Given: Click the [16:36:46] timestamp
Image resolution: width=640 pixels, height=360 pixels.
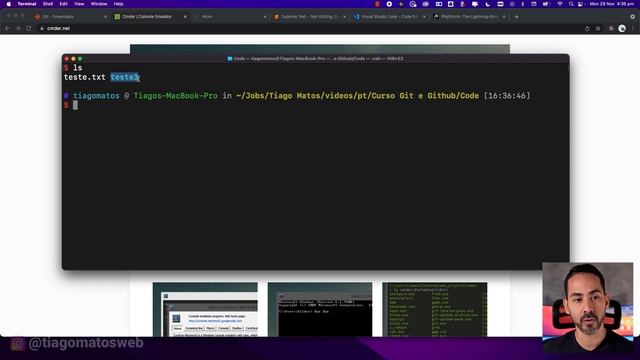Looking at the screenshot, I should point(507,96).
